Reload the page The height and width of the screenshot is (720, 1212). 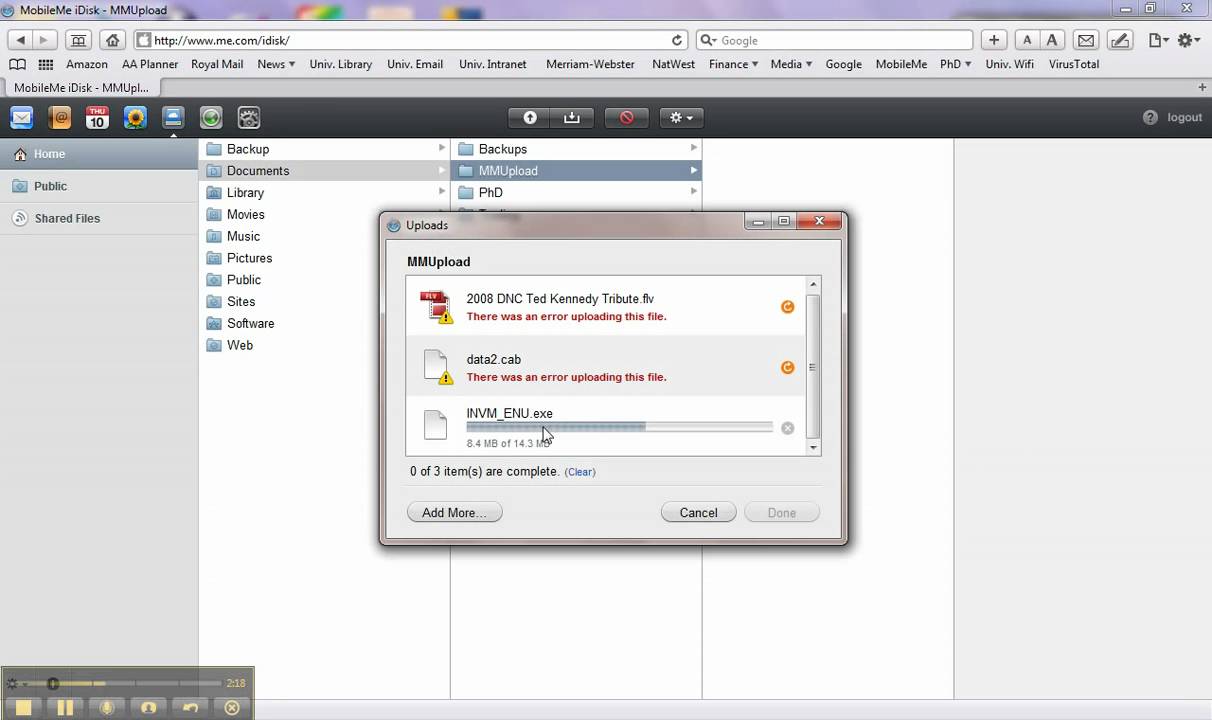coord(677,40)
